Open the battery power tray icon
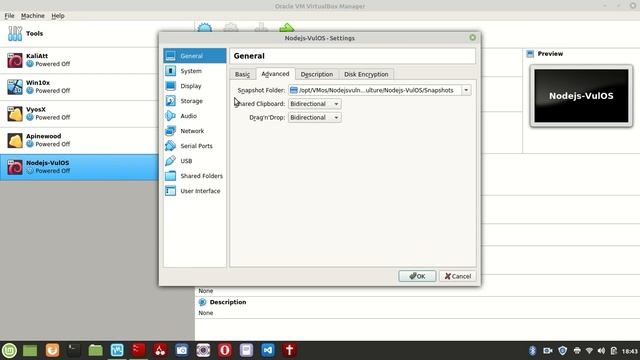This screenshot has height=360, width=640. [x=613, y=351]
